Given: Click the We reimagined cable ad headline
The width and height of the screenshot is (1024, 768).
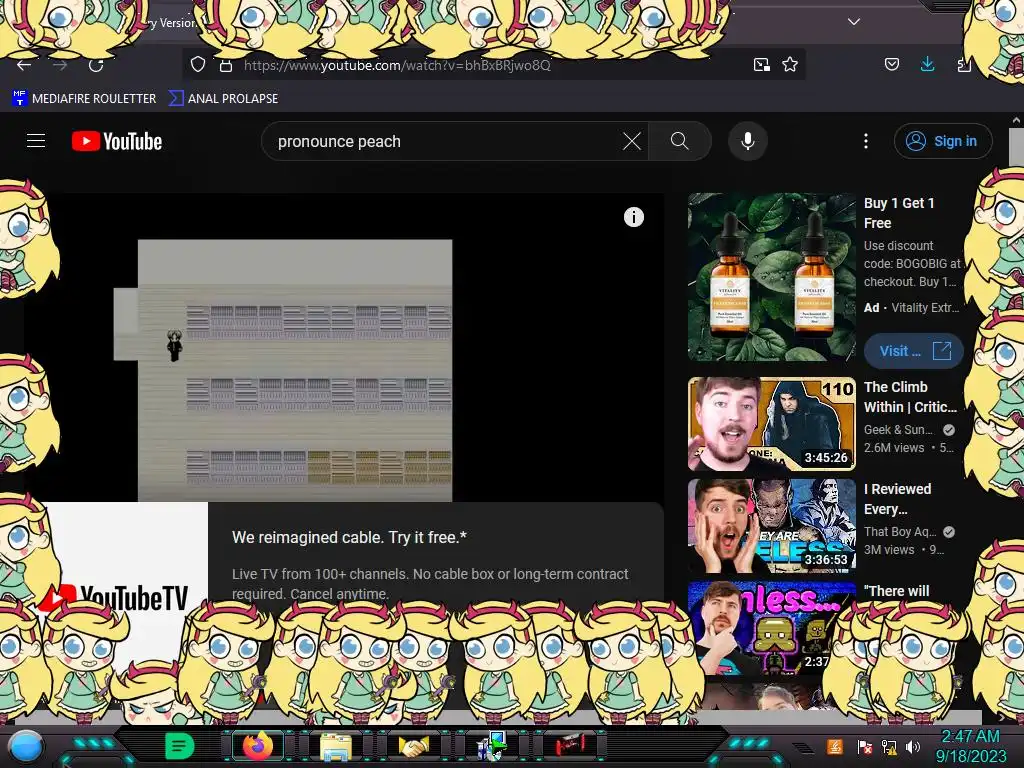Looking at the screenshot, I should (349, 537).
